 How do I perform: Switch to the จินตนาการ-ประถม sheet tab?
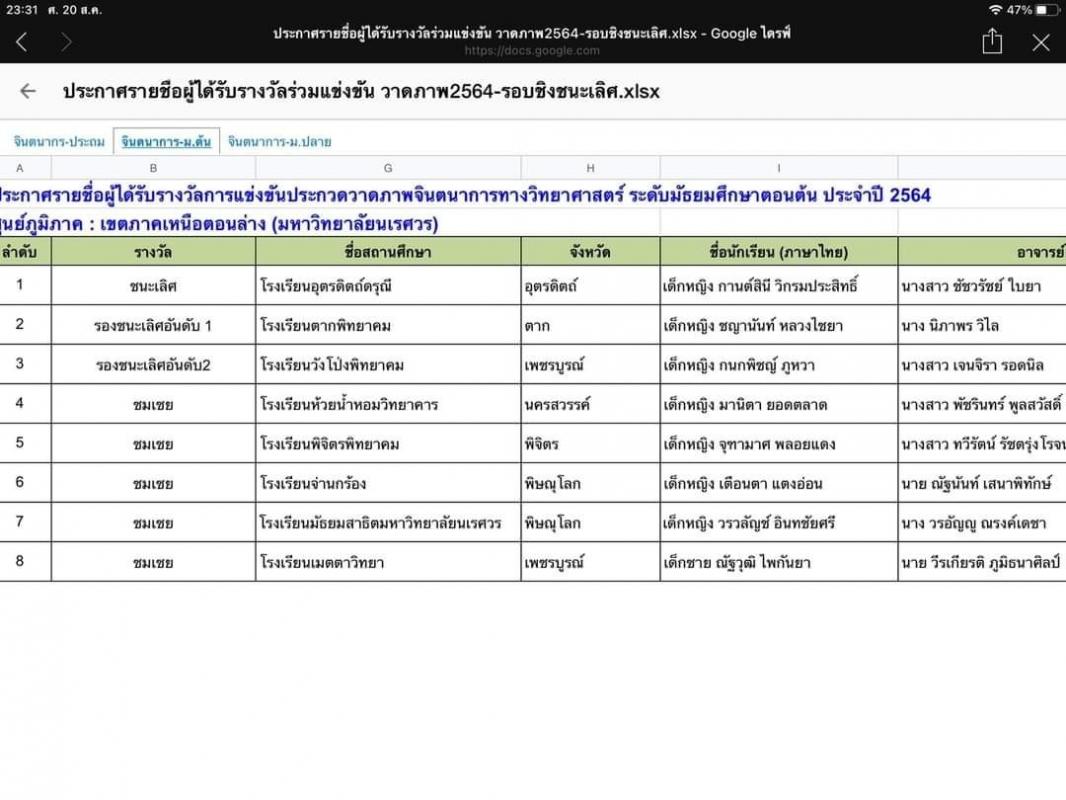tap(59, 141)
